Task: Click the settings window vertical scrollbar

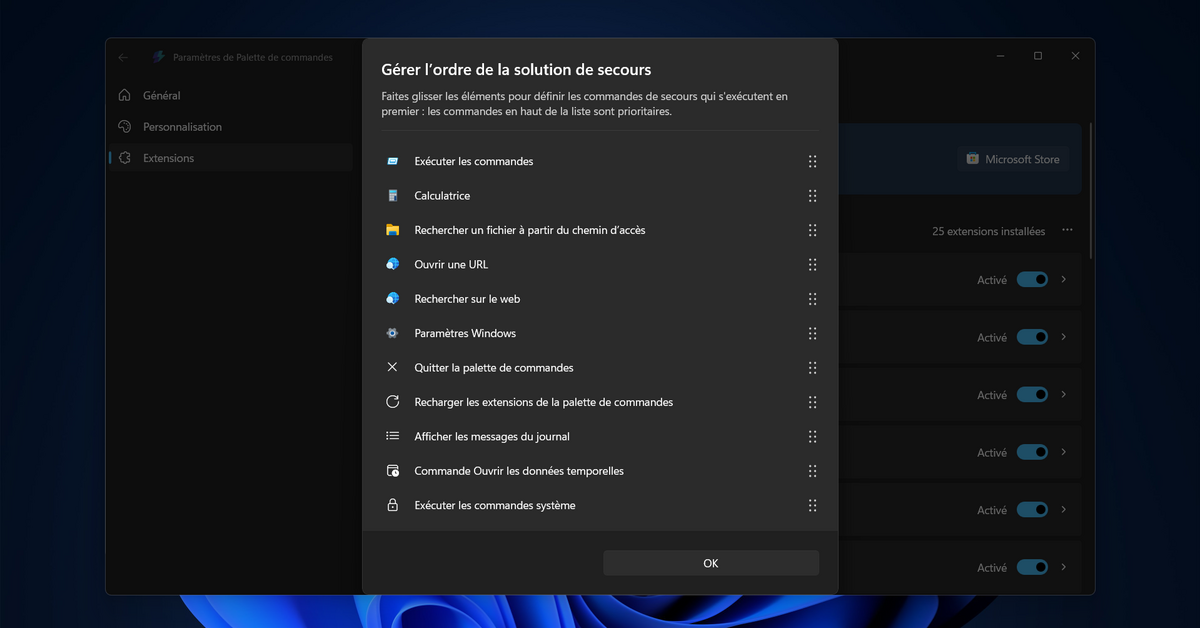Action: pos(1090,190)
